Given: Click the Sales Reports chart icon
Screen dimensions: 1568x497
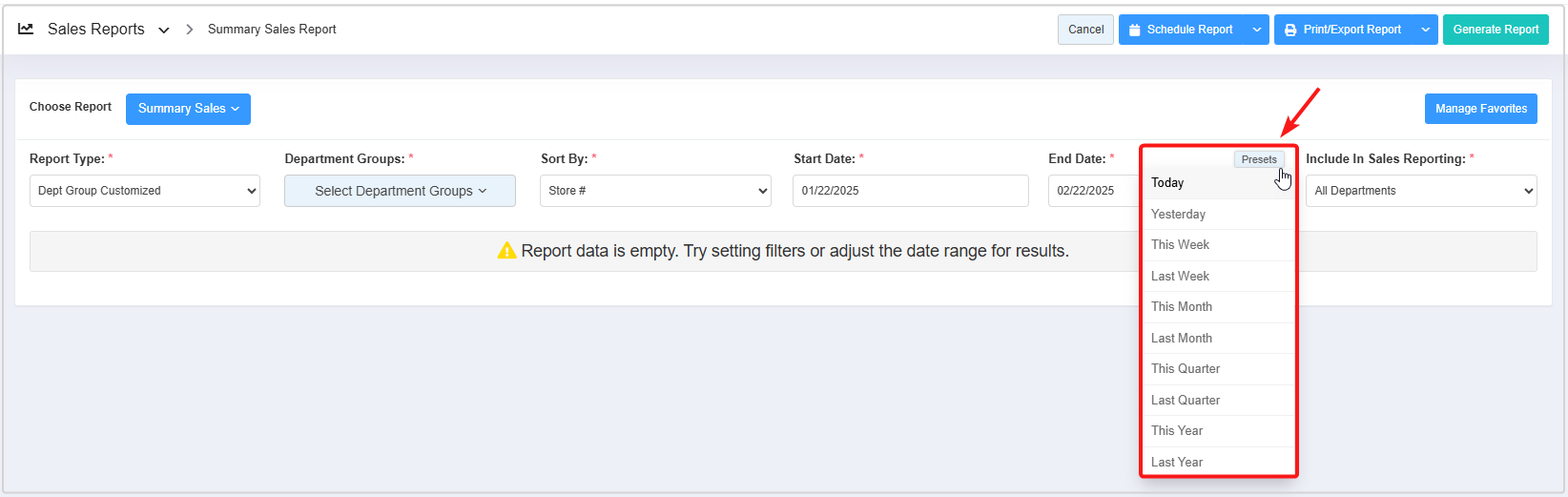Looking at the screenshot, I should (26, 30).
